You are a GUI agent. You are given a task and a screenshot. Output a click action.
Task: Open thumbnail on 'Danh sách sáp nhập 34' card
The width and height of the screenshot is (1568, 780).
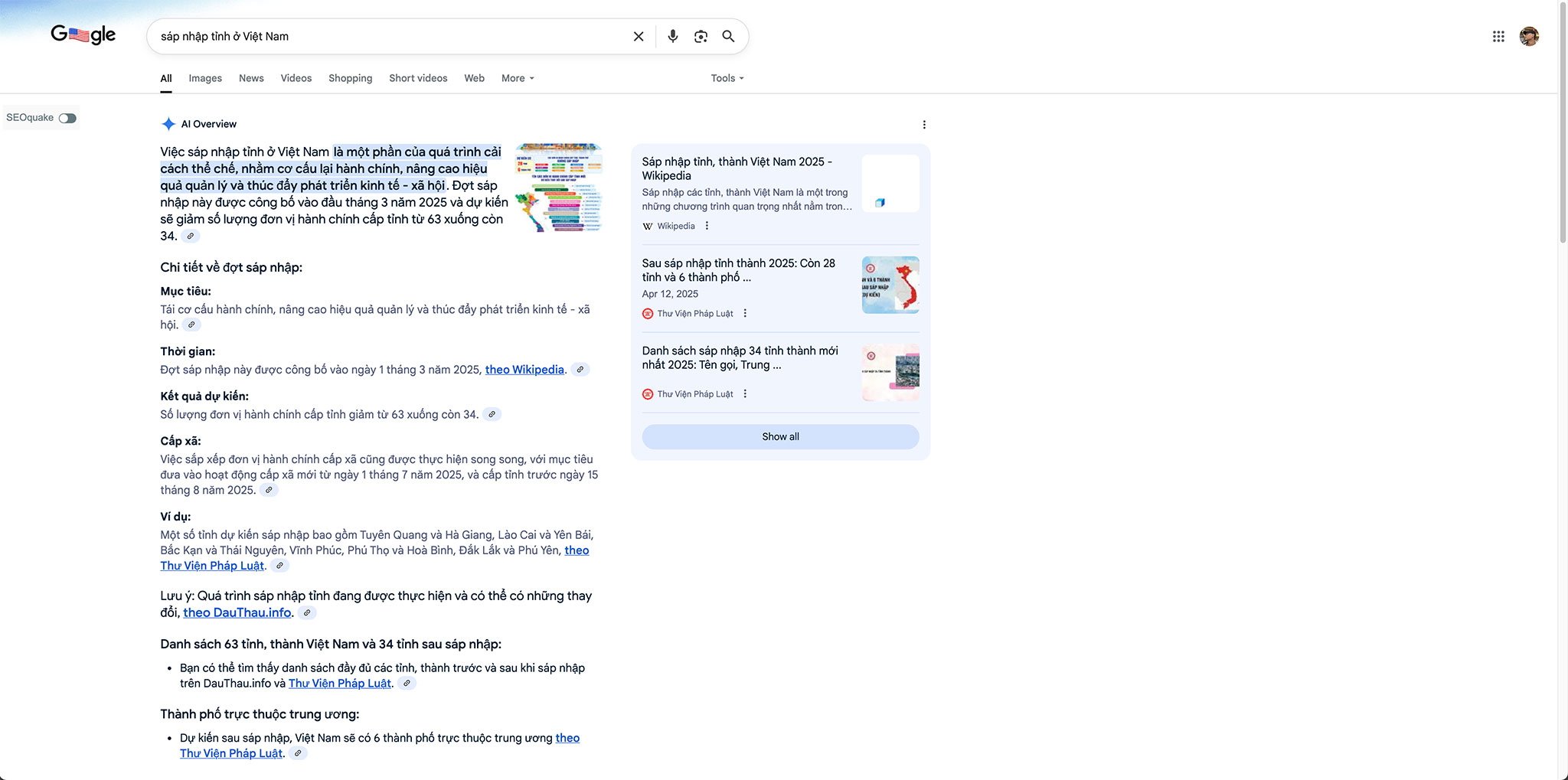(x=890, y=372)
